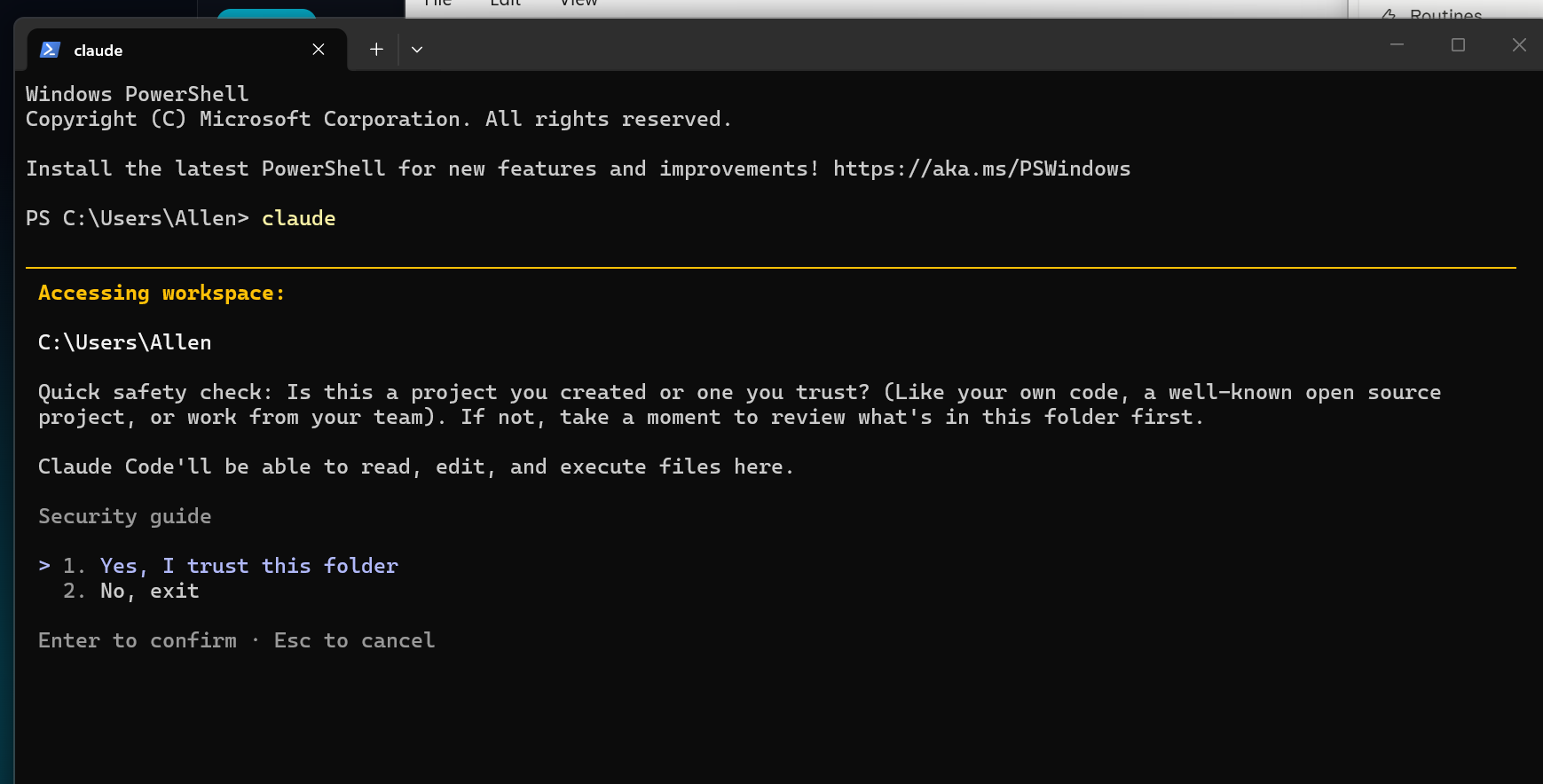Click the Accessing workspace heading
This screenshot has width=1543, height=784.
[161, 293]
